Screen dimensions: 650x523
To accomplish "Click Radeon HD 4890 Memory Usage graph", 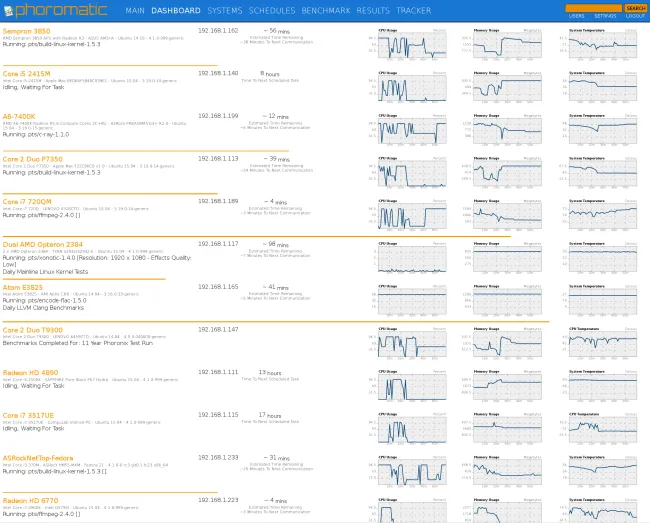I will 507,387.
